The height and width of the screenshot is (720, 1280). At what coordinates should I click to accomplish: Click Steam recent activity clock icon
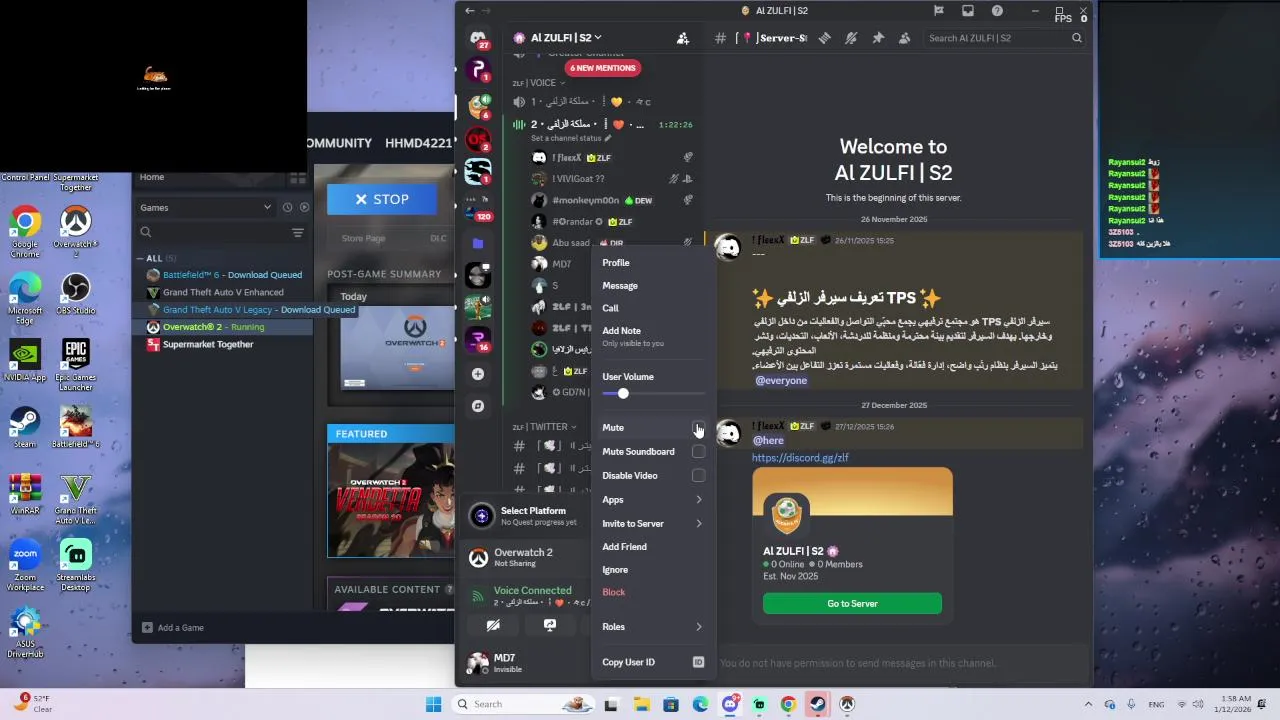coord(287,207)
